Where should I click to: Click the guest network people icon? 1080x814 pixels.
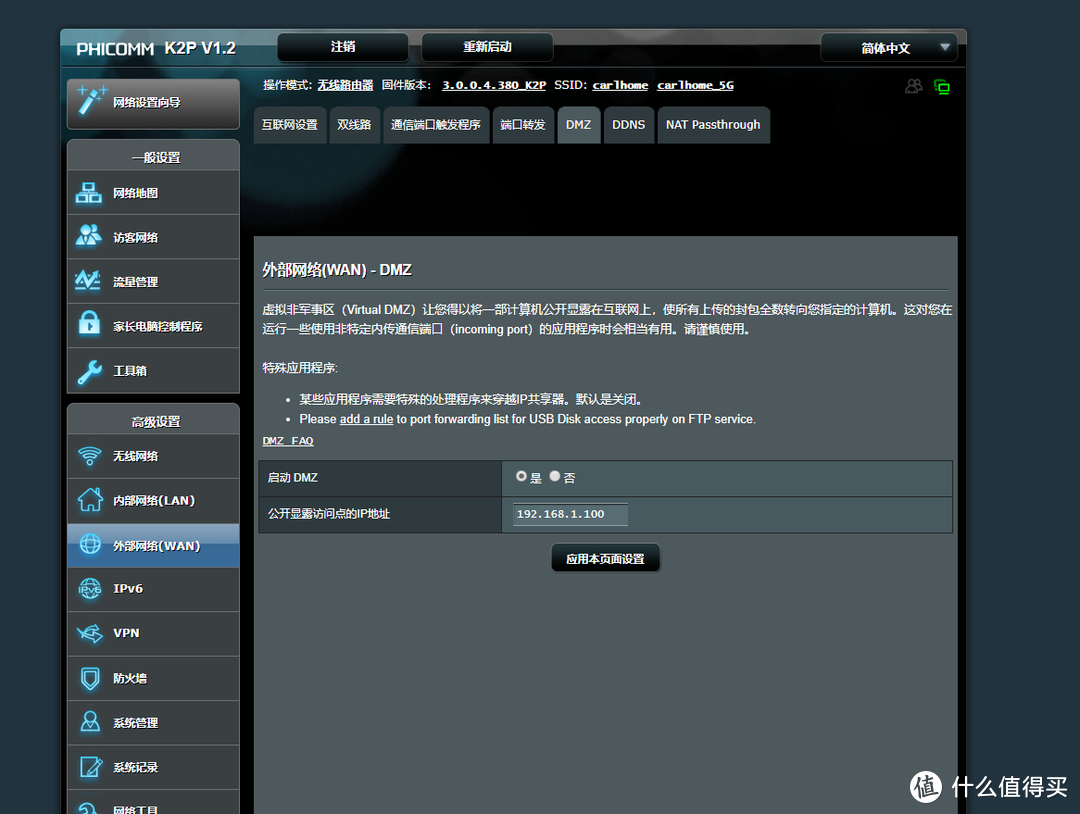89,236
